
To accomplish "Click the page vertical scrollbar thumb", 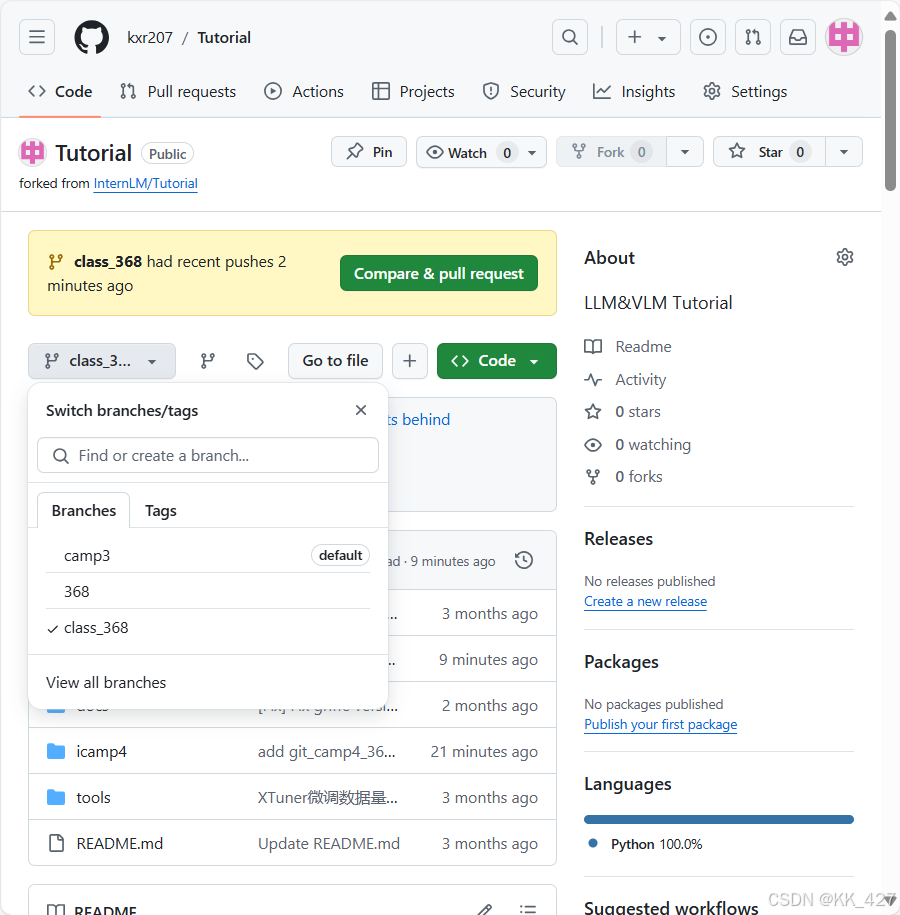I will coord(890,111).
